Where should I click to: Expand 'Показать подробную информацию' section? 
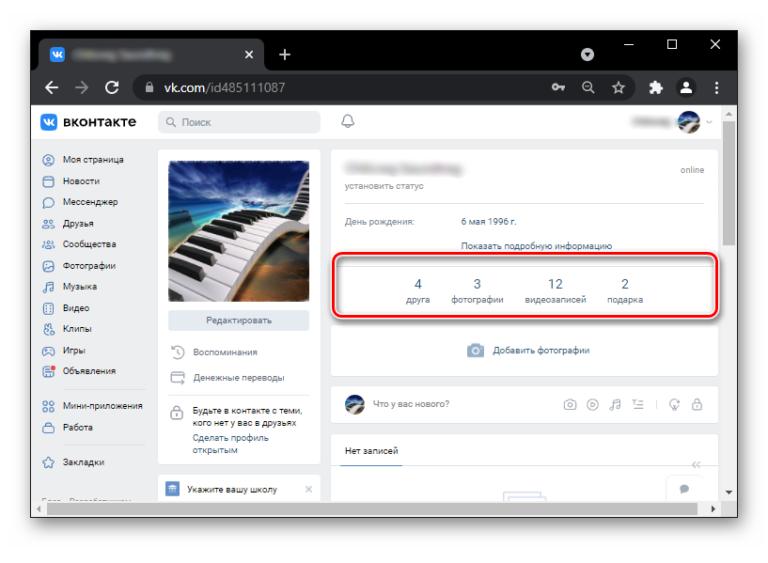pos(536,246)
